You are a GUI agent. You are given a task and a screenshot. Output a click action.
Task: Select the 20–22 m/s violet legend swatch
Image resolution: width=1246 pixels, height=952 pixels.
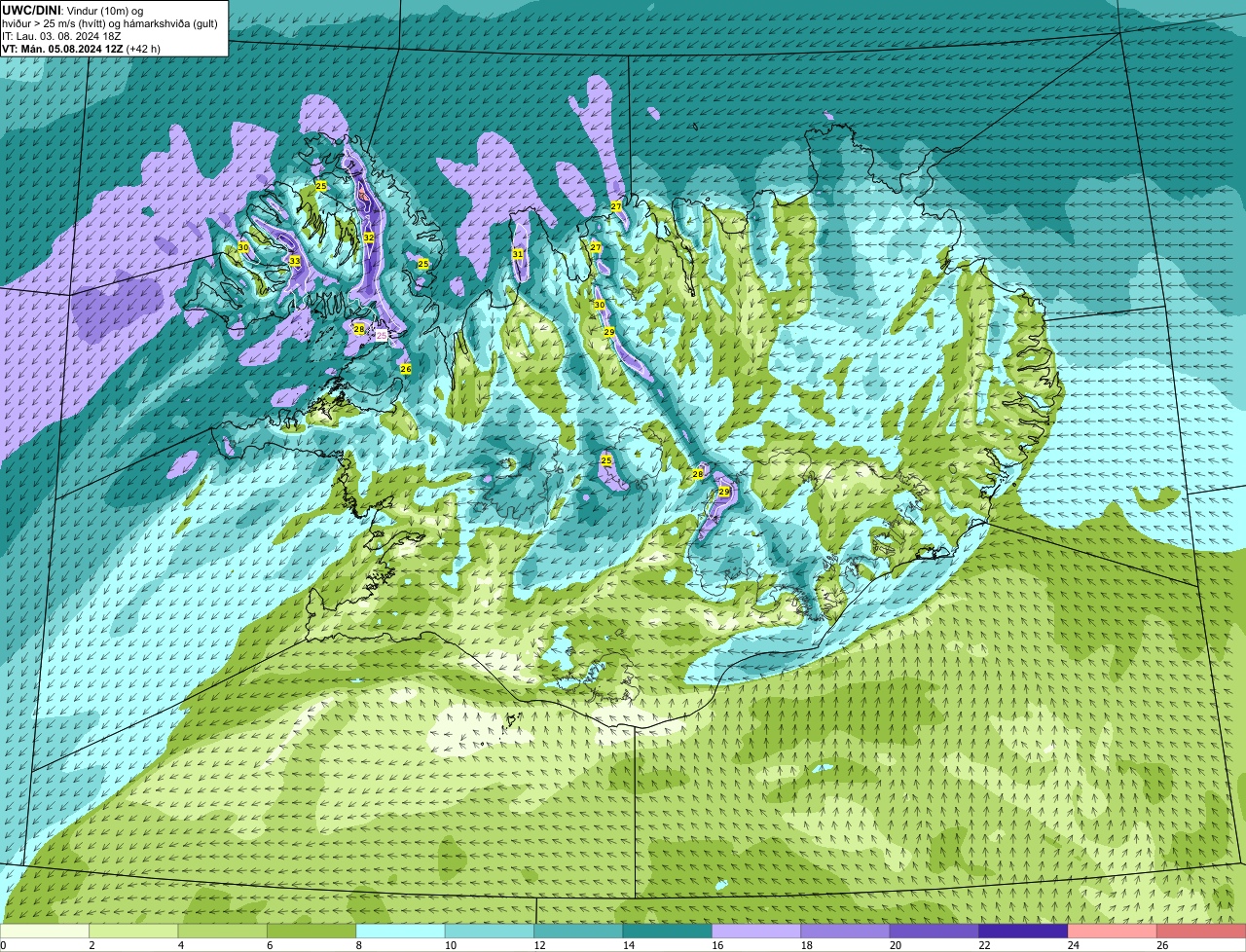coord(934,931)
